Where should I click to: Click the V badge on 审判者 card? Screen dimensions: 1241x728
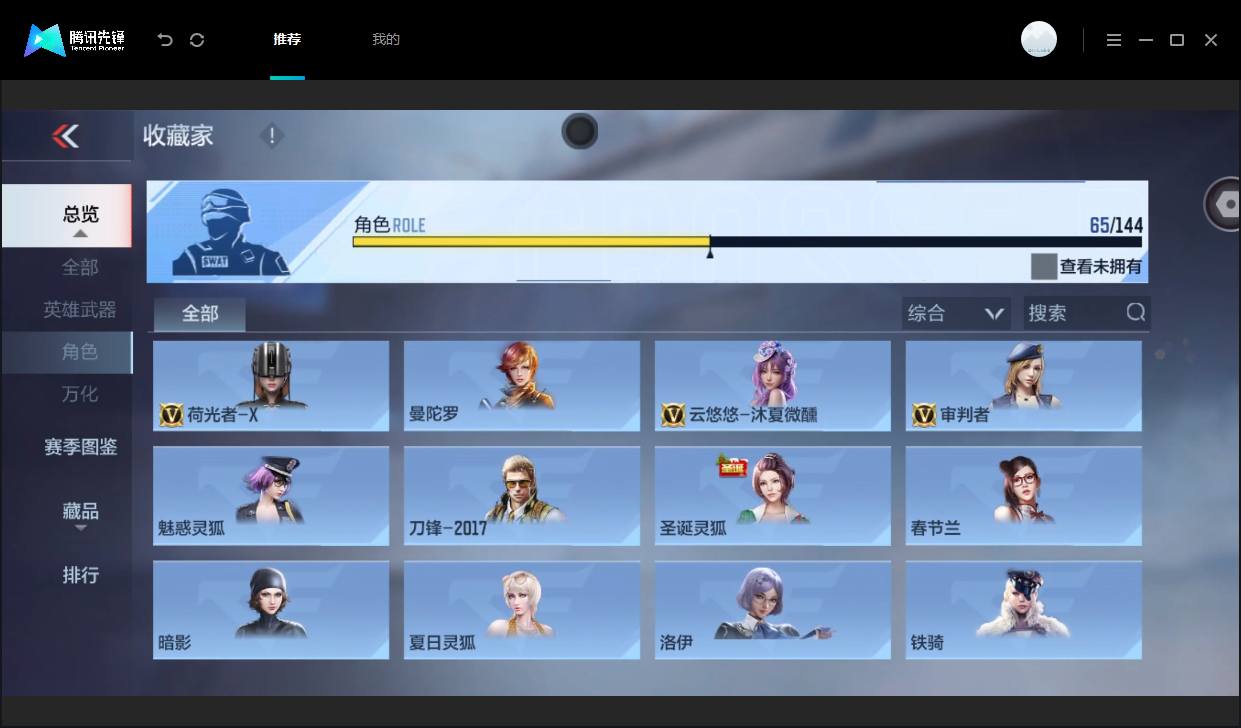(923, 414)
